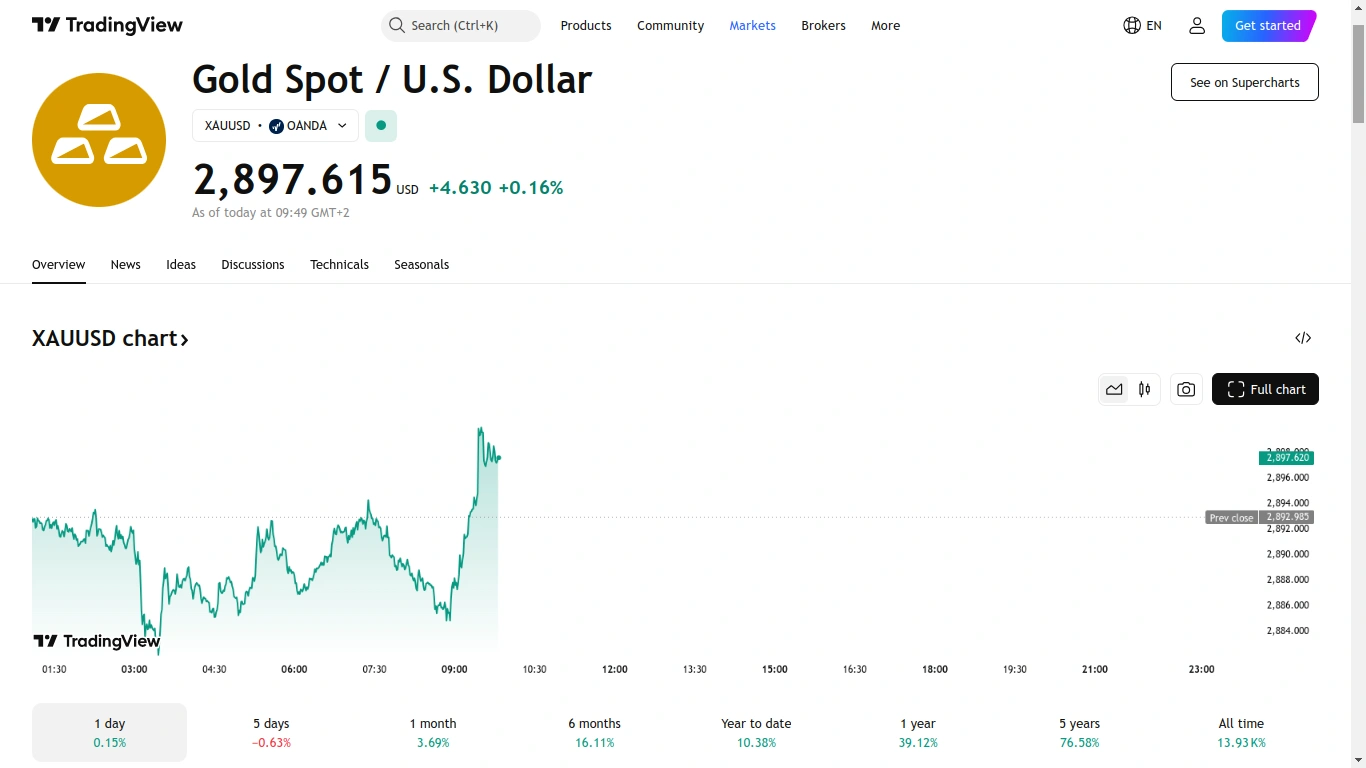Switch chart to area line style
Viewport: 1366px width, 768px height.
pos(1114,389)
